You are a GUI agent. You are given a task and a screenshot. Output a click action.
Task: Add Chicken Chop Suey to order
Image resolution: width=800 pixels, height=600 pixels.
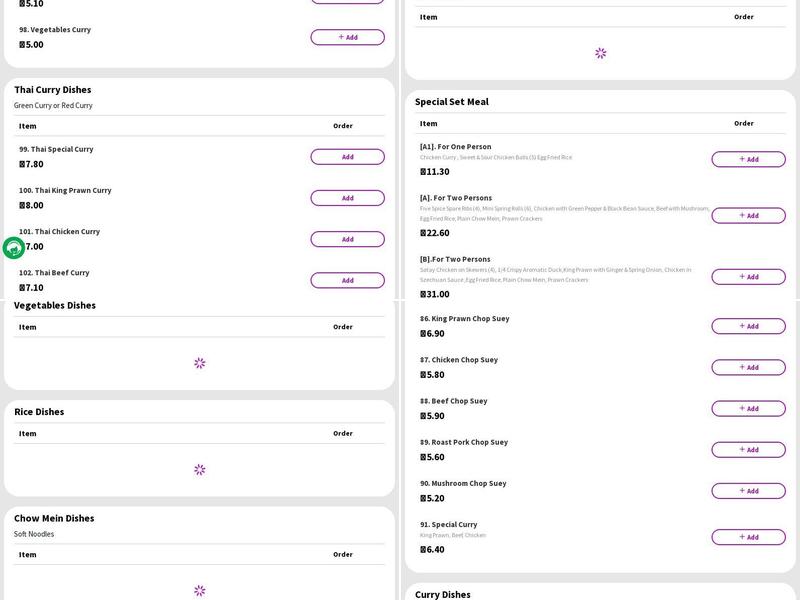(748, 367)
